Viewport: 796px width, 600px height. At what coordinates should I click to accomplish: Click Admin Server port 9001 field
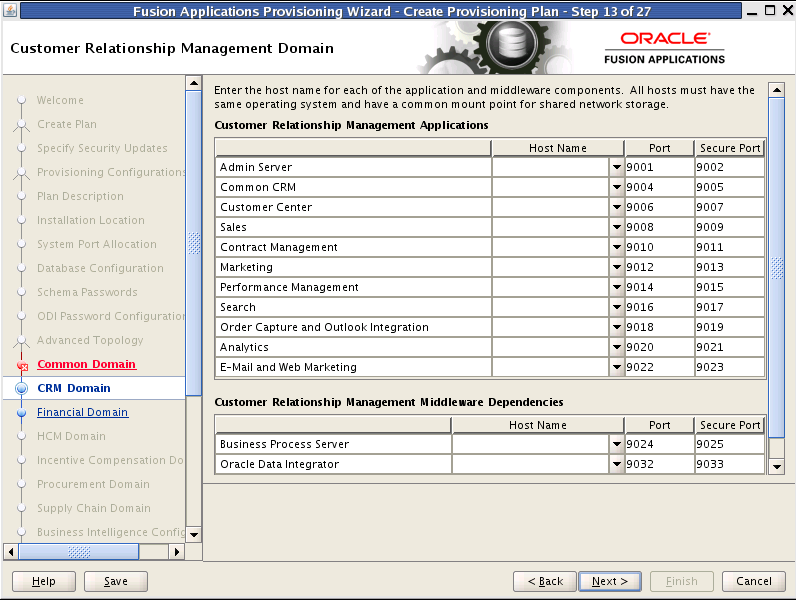659,167
